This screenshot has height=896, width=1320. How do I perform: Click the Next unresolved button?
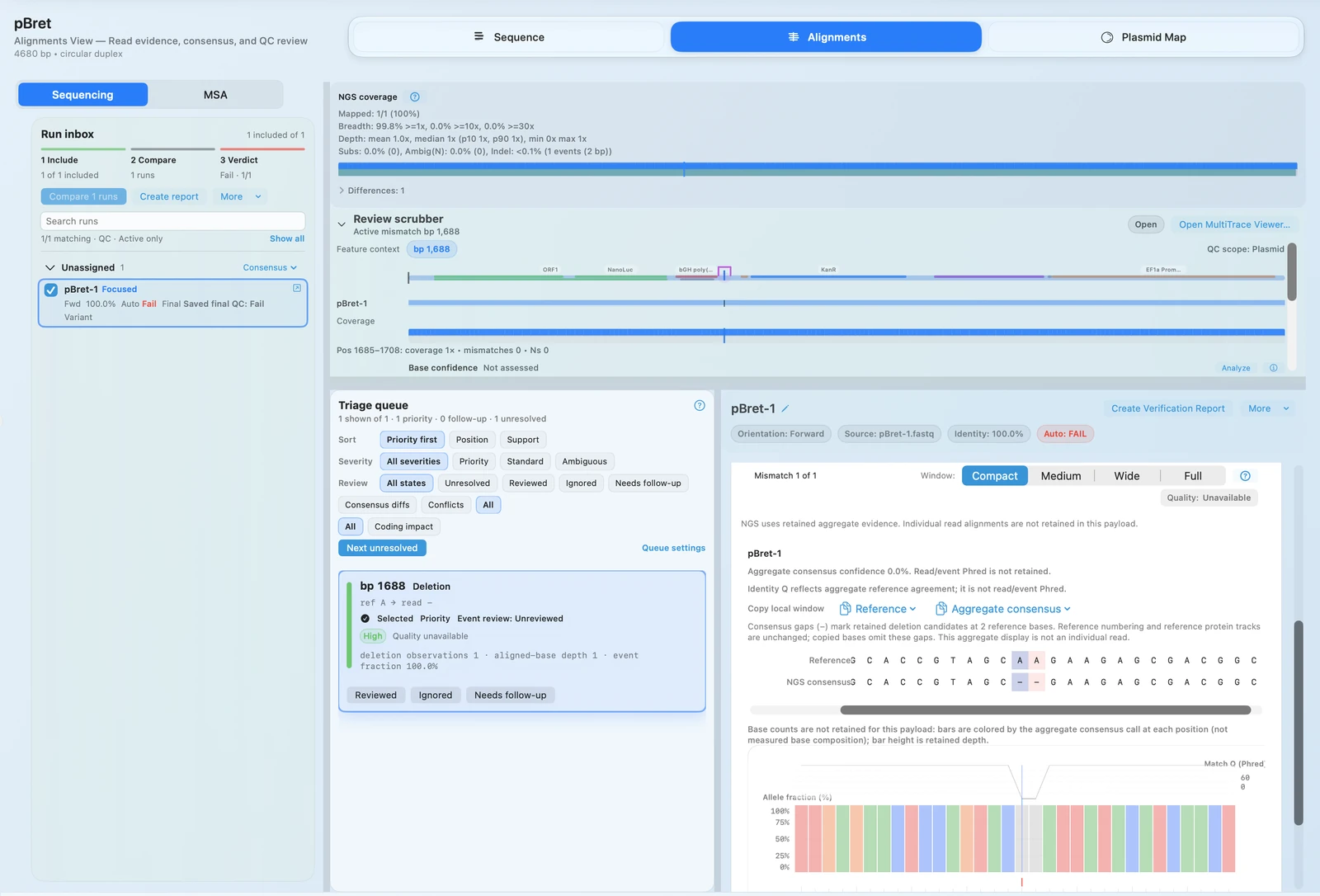[x=382, y=548]
